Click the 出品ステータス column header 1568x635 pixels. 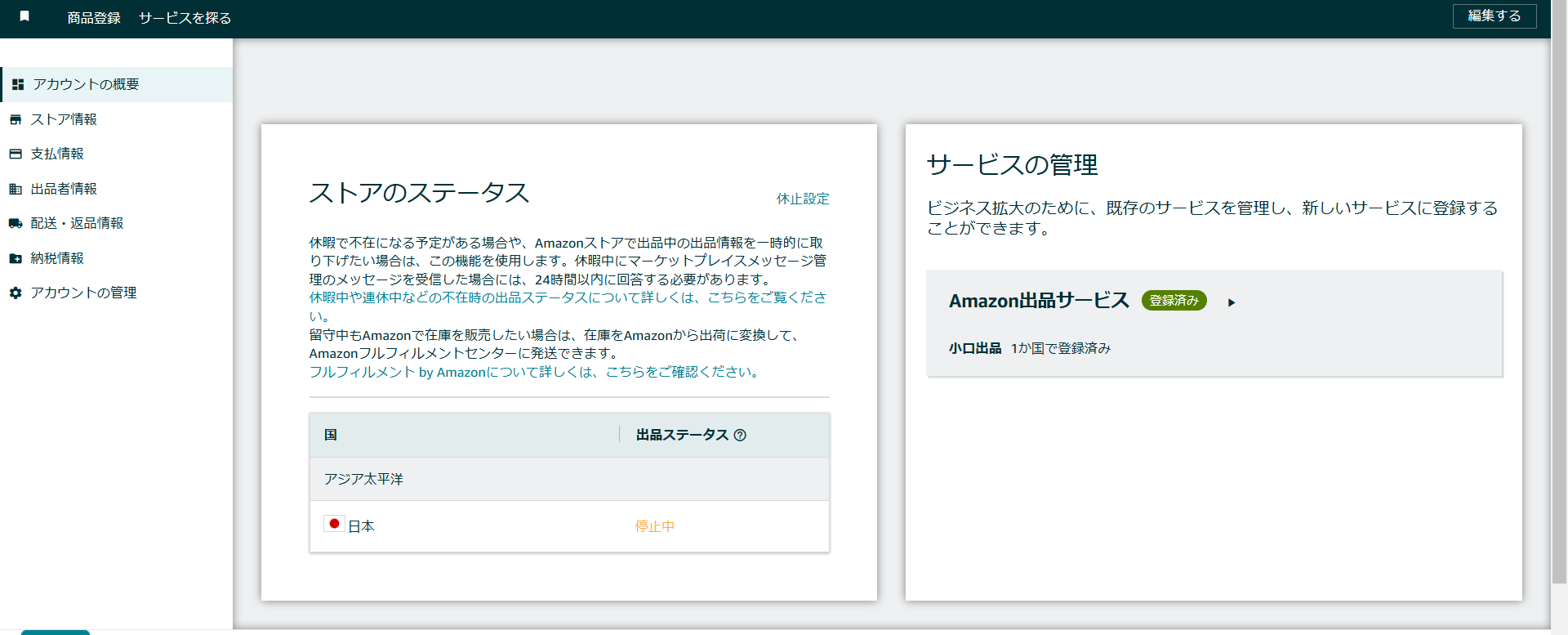point(682,435)
